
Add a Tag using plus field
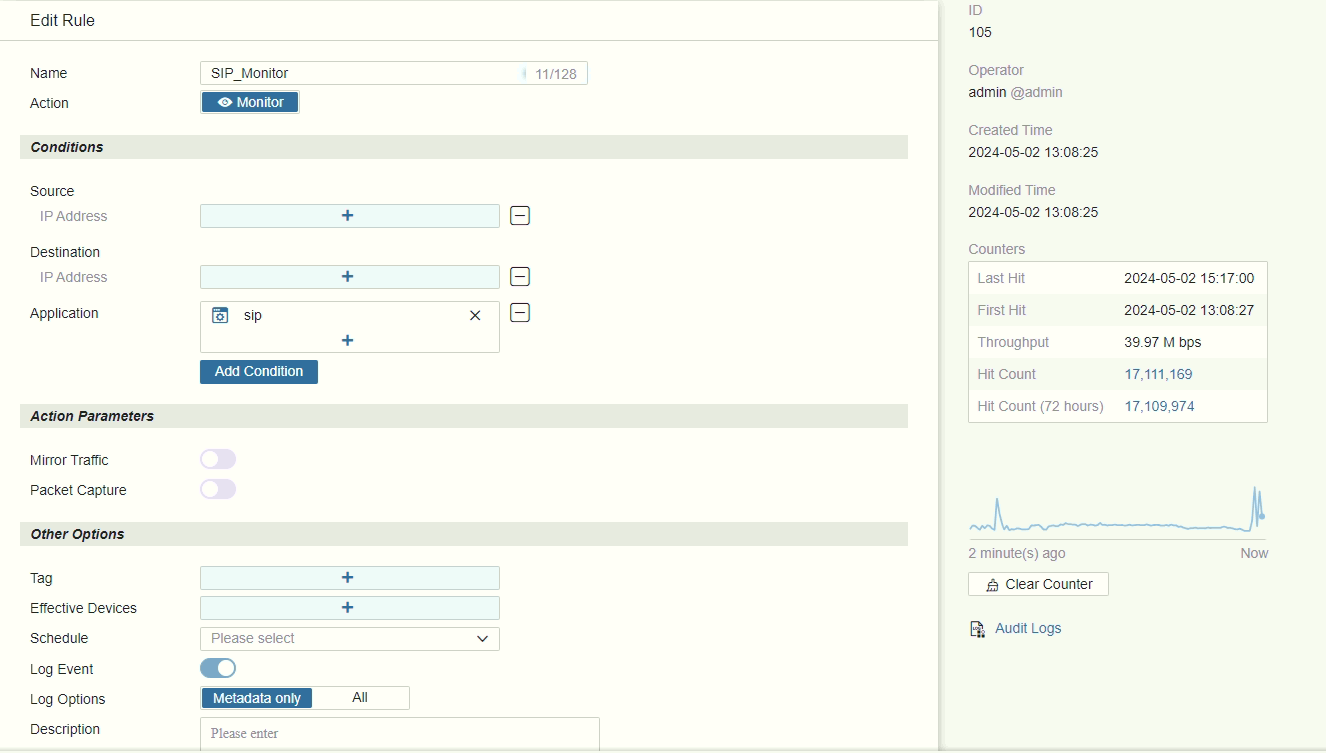click(349, 578)
